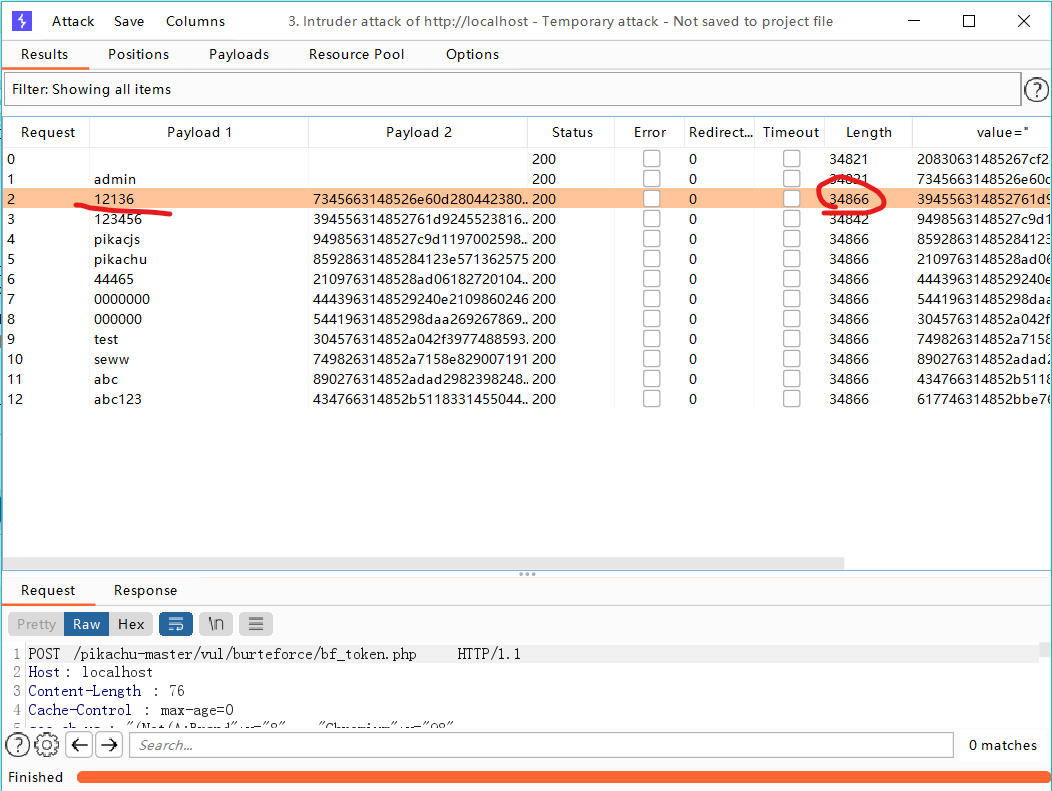Switch to Hex view
Image resolution: width=1052 pixels, height=791 pixels.
tap(131, 624)
